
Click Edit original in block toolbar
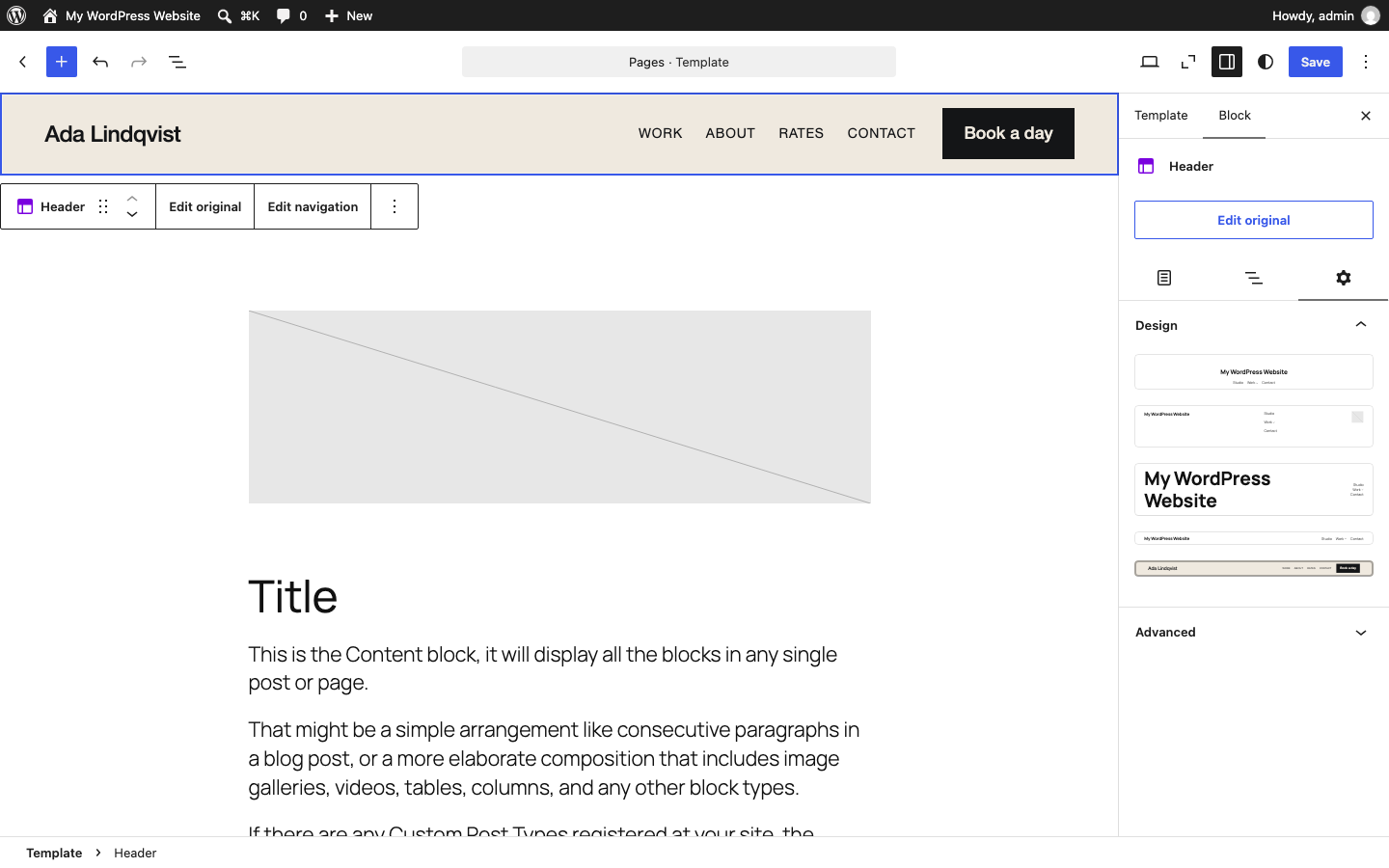click(x=205, y=206)
